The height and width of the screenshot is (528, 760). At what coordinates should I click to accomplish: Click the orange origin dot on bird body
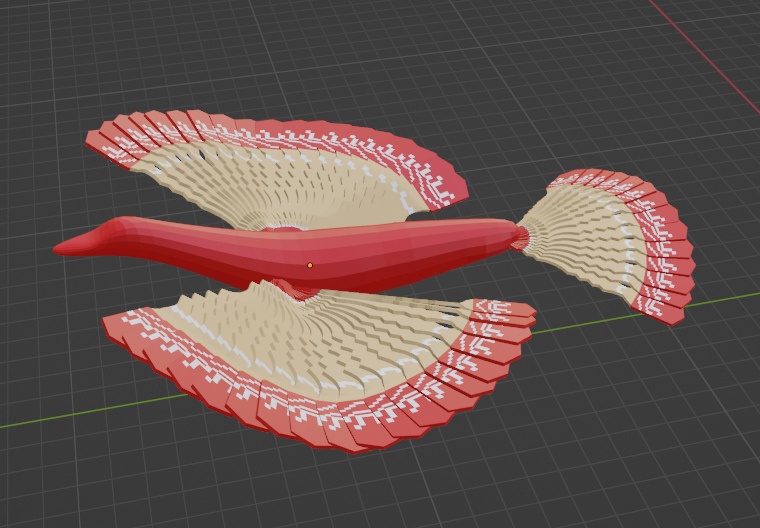pos(310,265)
